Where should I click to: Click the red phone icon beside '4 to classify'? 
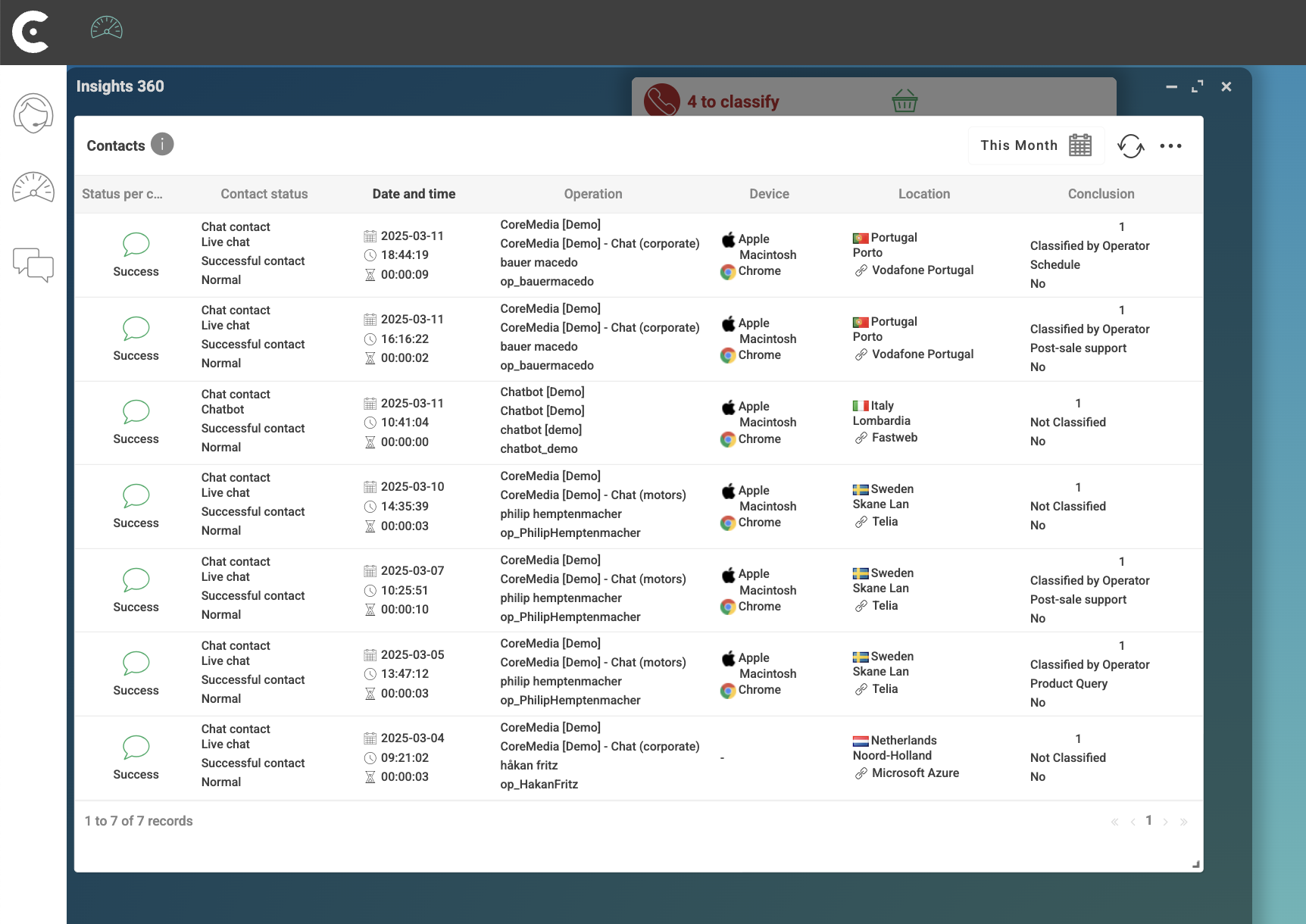pyautogui.click(x=662, y=101)
